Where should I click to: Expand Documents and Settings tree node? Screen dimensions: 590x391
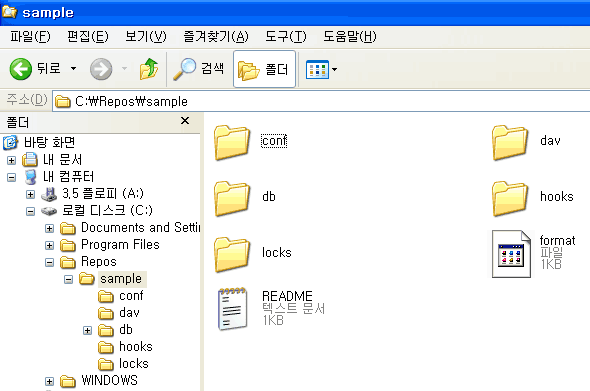49,228
